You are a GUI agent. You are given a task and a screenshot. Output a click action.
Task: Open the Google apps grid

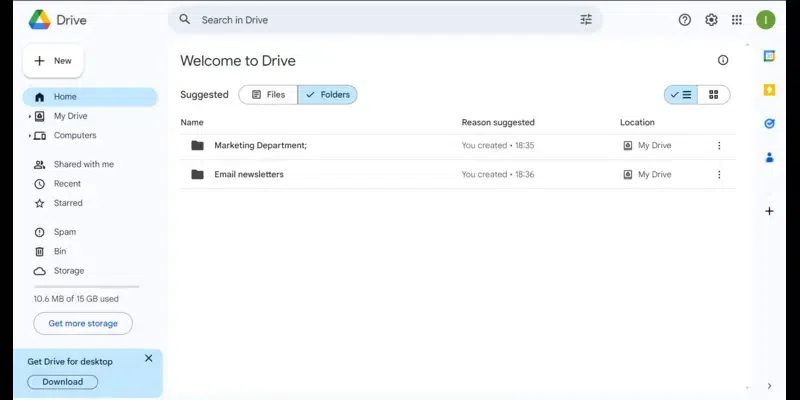pos(737,20)
